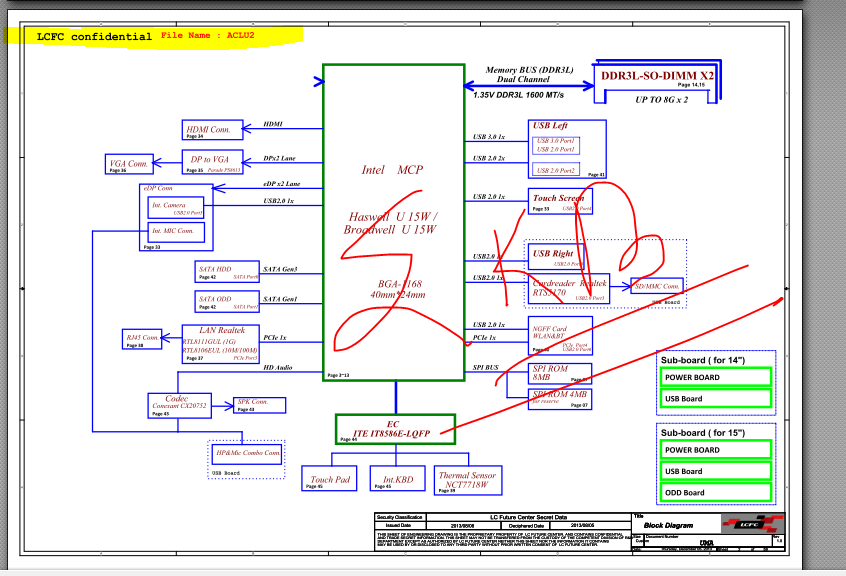
Task: Click the EC ITE IT8586E-LQFP block
Action: tap(395, 429)
